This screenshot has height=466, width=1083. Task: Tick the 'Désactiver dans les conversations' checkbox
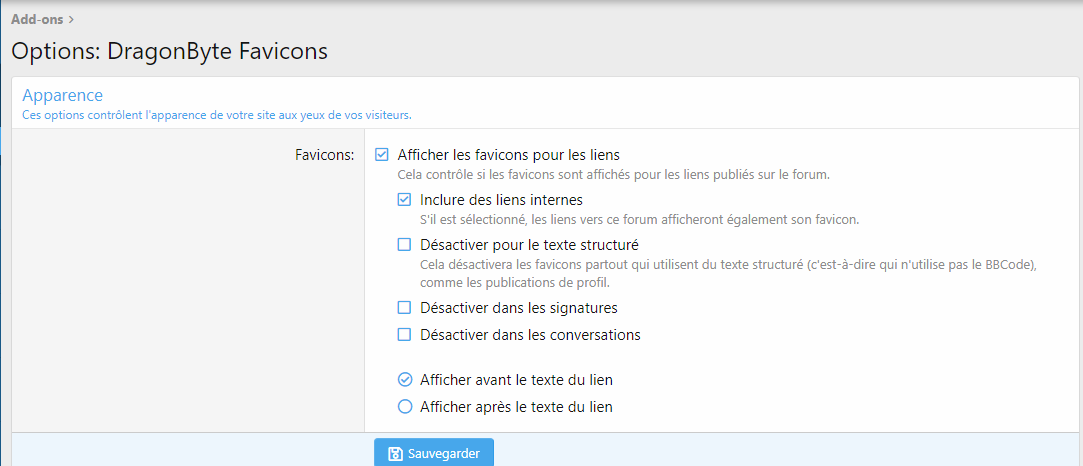point(405,335)
